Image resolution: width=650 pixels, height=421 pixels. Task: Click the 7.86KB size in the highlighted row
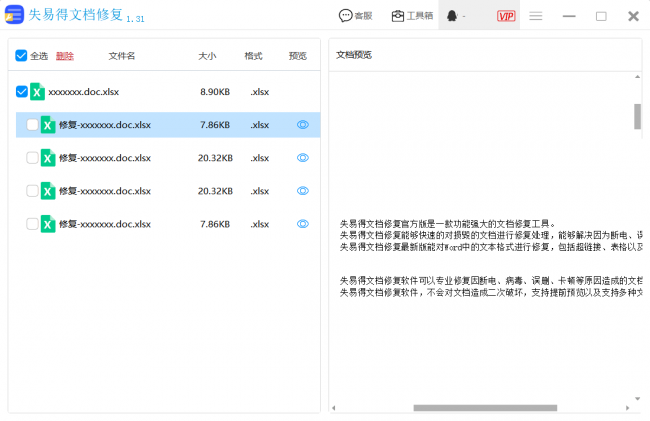click(x=215, y=125)
